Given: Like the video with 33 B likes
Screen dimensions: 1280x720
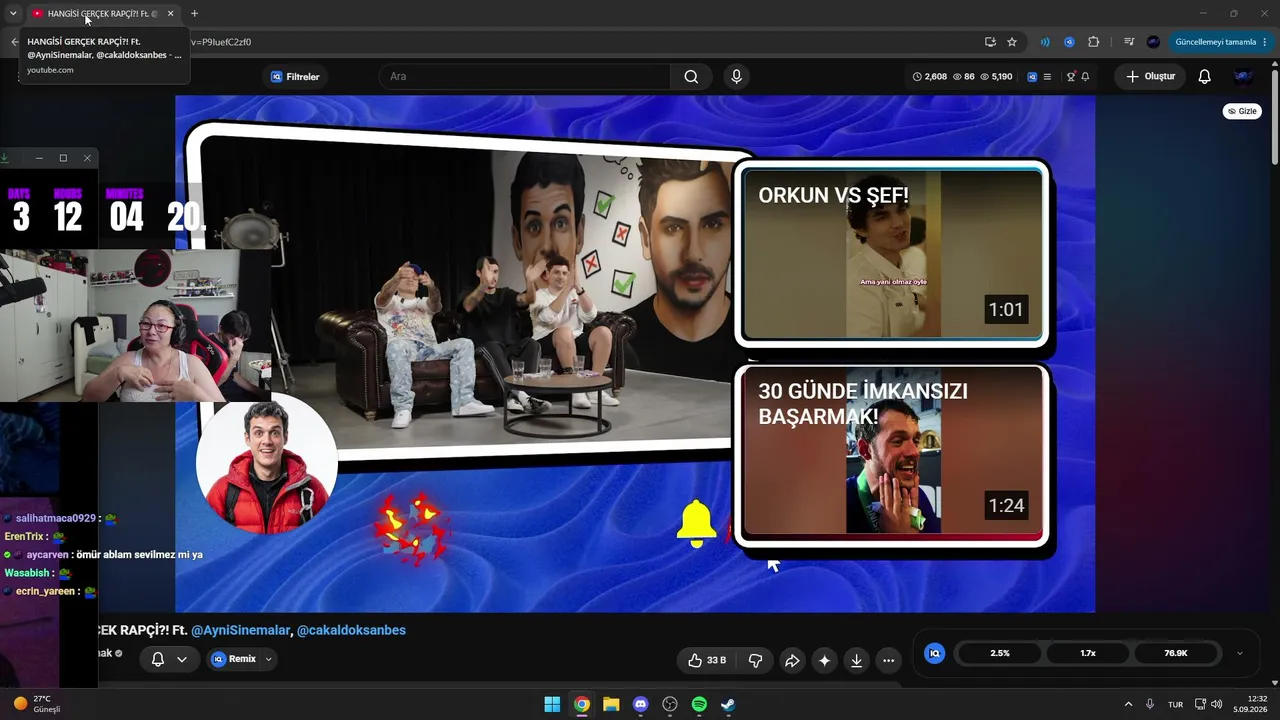Looking at the screenshot, I should click(x=707, y=660).
